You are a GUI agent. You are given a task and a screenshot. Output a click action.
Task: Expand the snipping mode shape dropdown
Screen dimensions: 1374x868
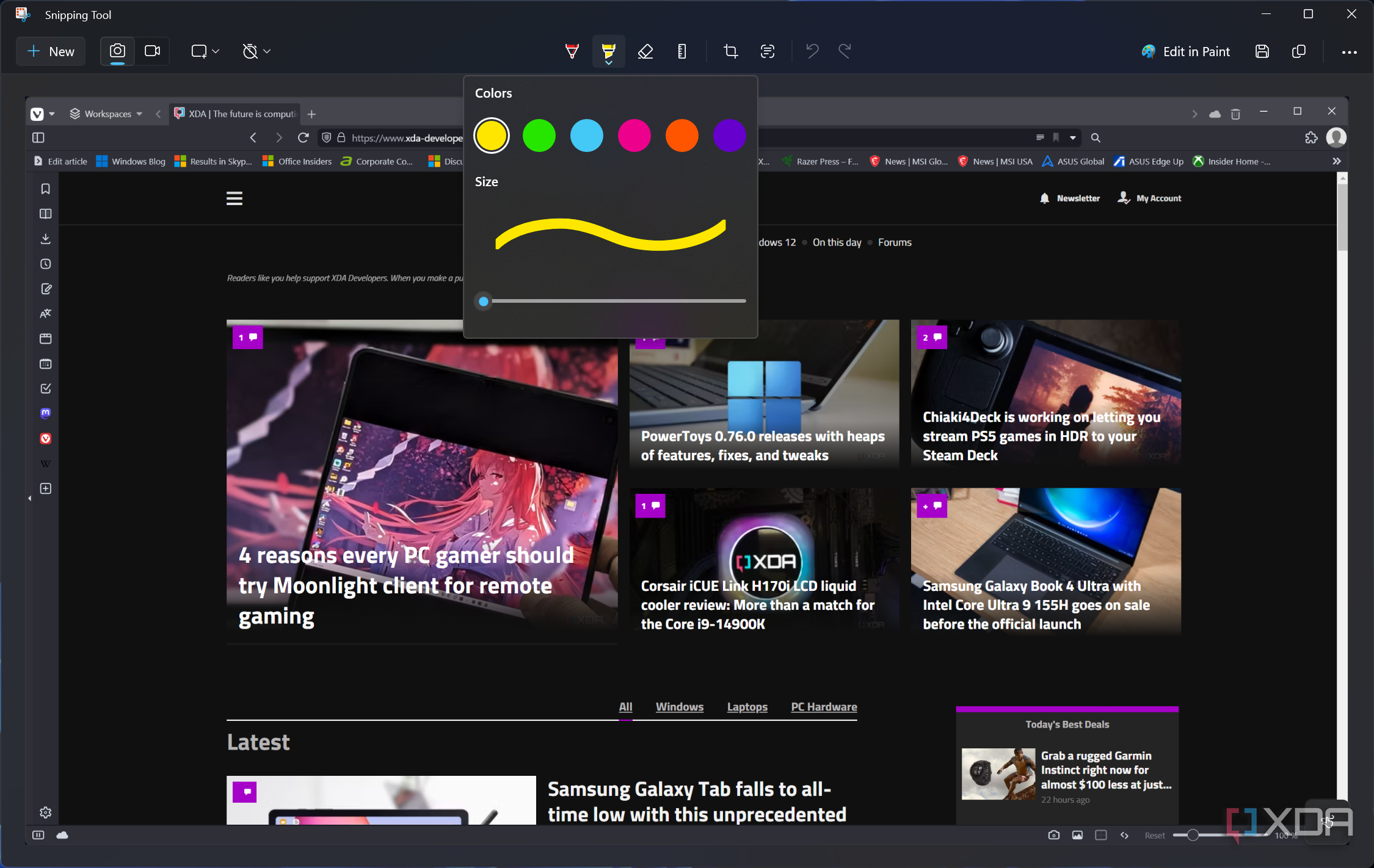pyautogui.click(x=205, y=51)
